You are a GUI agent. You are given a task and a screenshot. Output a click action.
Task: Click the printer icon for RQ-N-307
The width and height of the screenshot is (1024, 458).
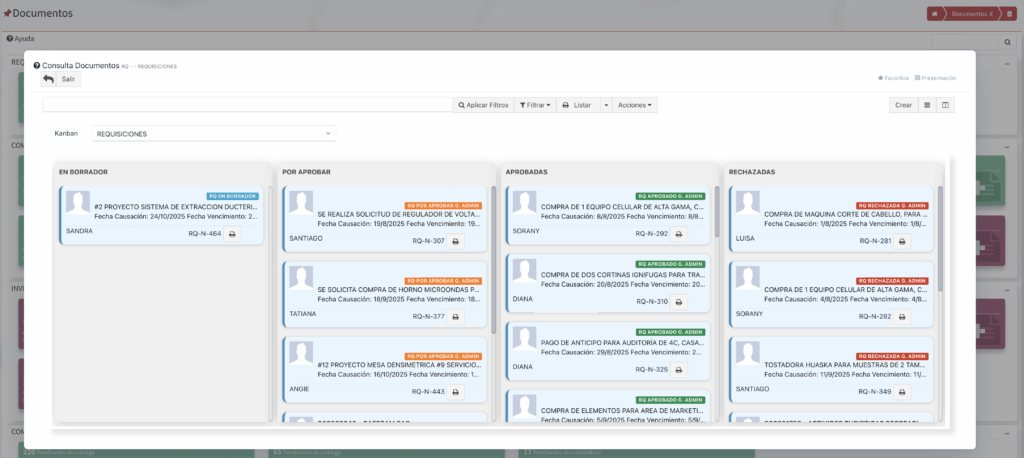point(455,241)
